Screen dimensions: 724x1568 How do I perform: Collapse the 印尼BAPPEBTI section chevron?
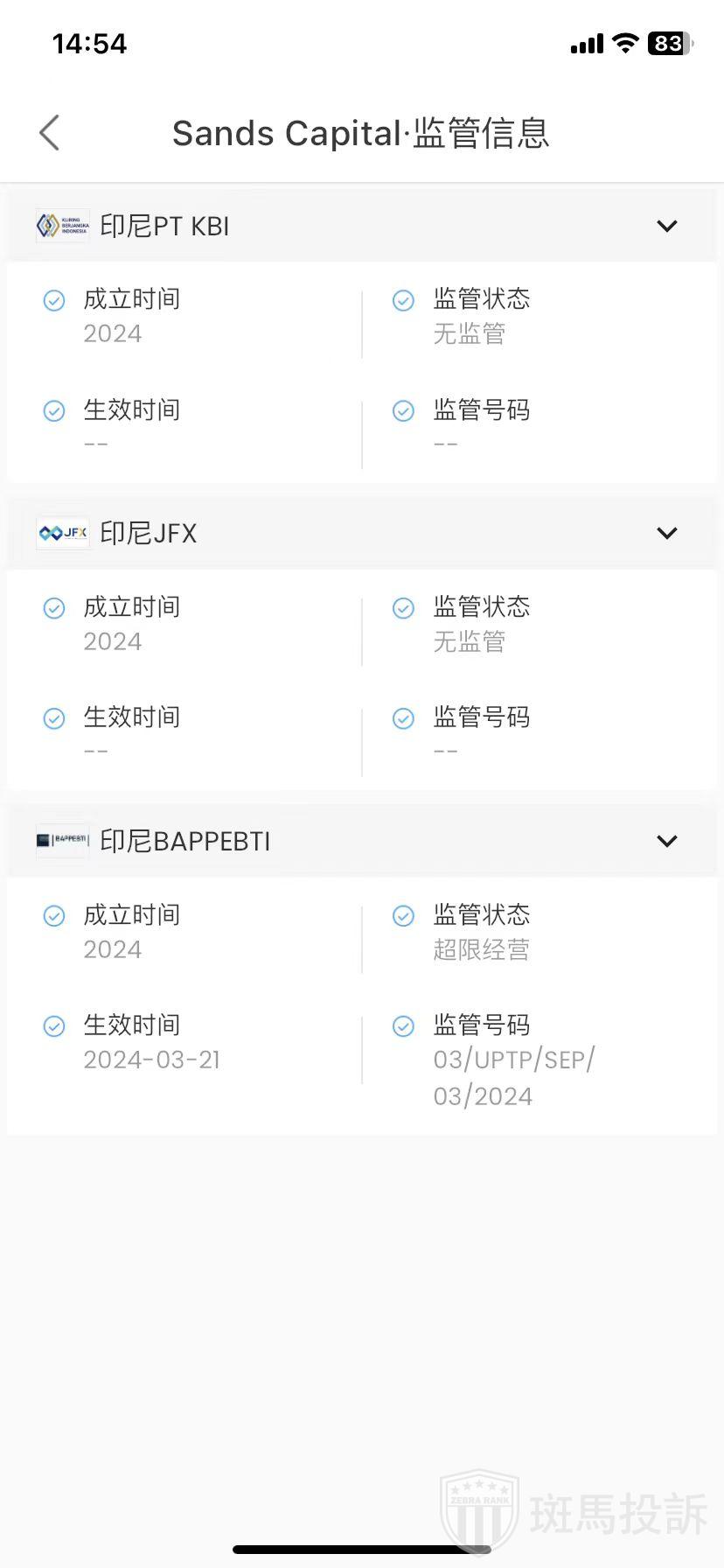tap(666, 841)
